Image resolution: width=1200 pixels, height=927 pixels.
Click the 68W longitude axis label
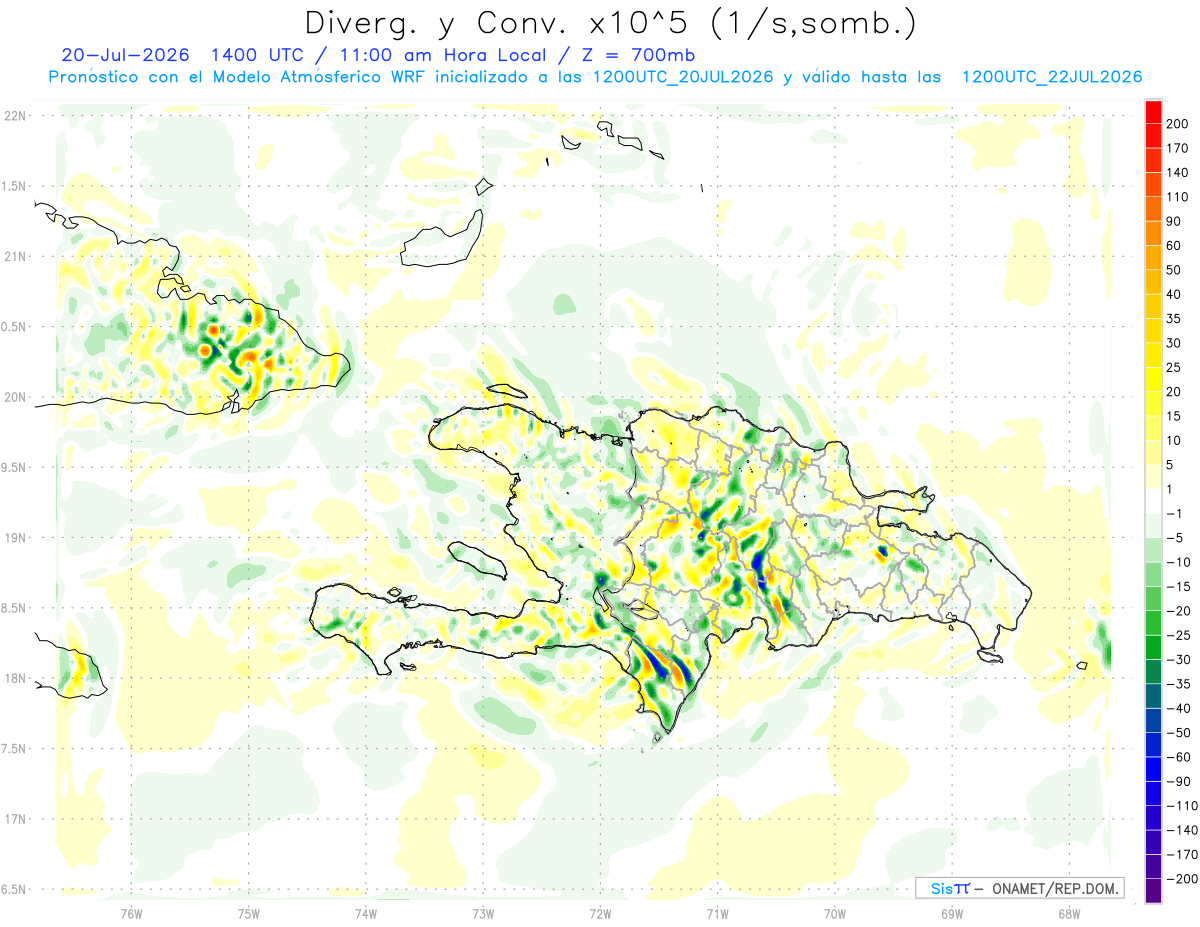point(1068,913)
